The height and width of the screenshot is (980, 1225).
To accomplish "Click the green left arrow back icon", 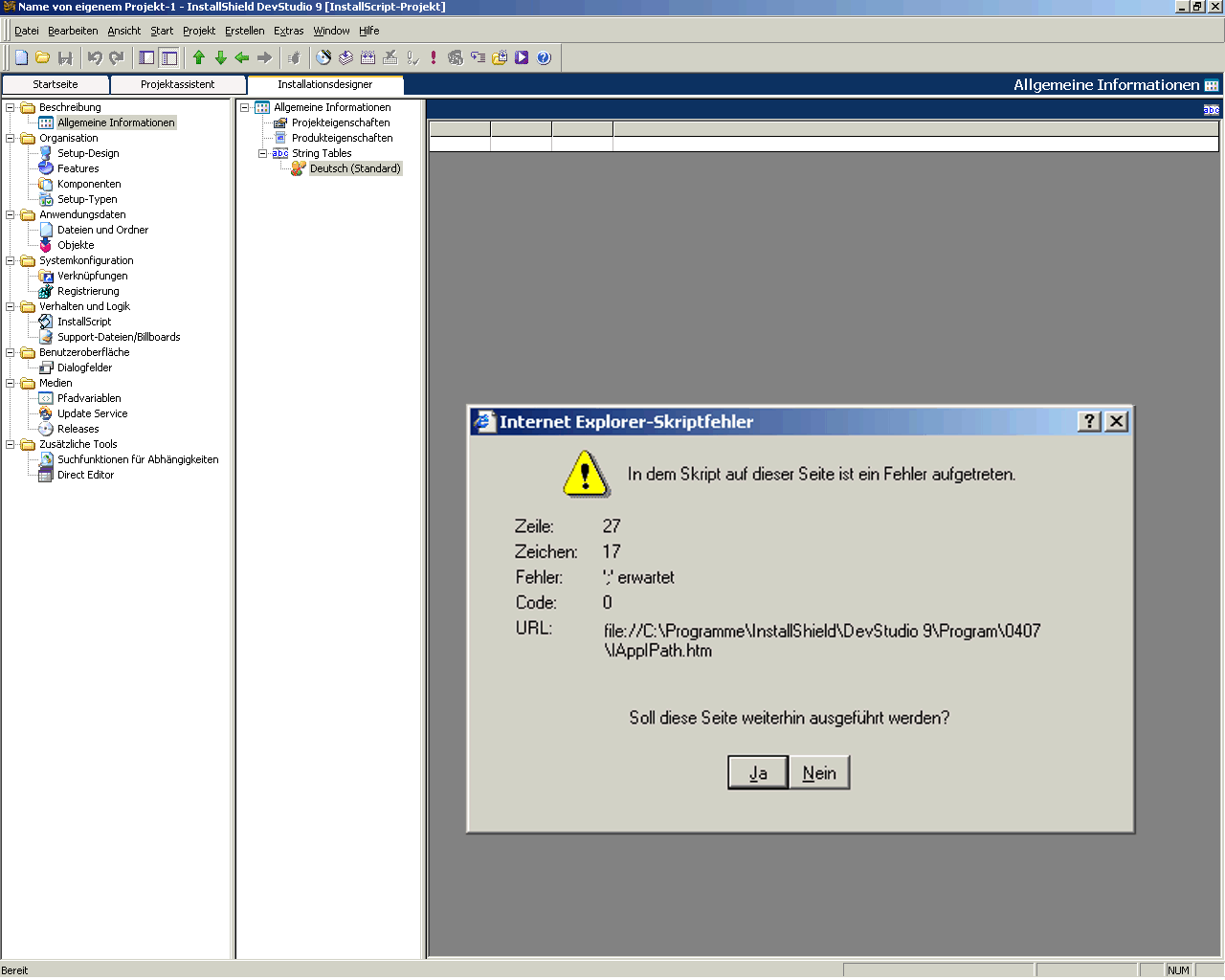I will click(242, 58).
